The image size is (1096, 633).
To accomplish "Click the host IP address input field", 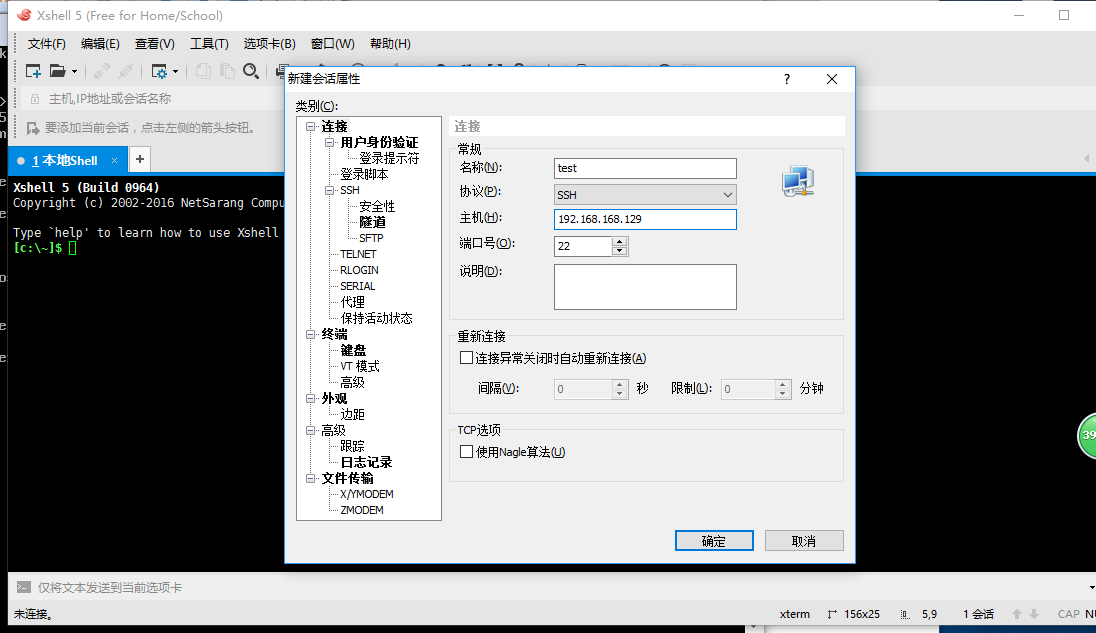I will tap(645, 219).
